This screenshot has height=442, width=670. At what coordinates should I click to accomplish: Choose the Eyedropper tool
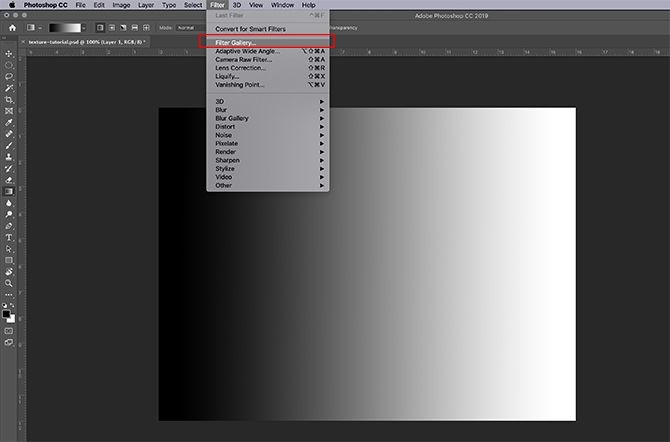[9, 122]
